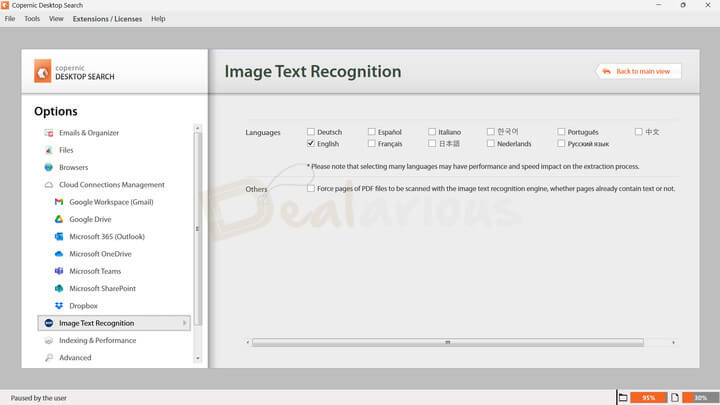Enable the Deutsch language checkbox
Screen dimensions: 720x405
(x=311, y=132)
